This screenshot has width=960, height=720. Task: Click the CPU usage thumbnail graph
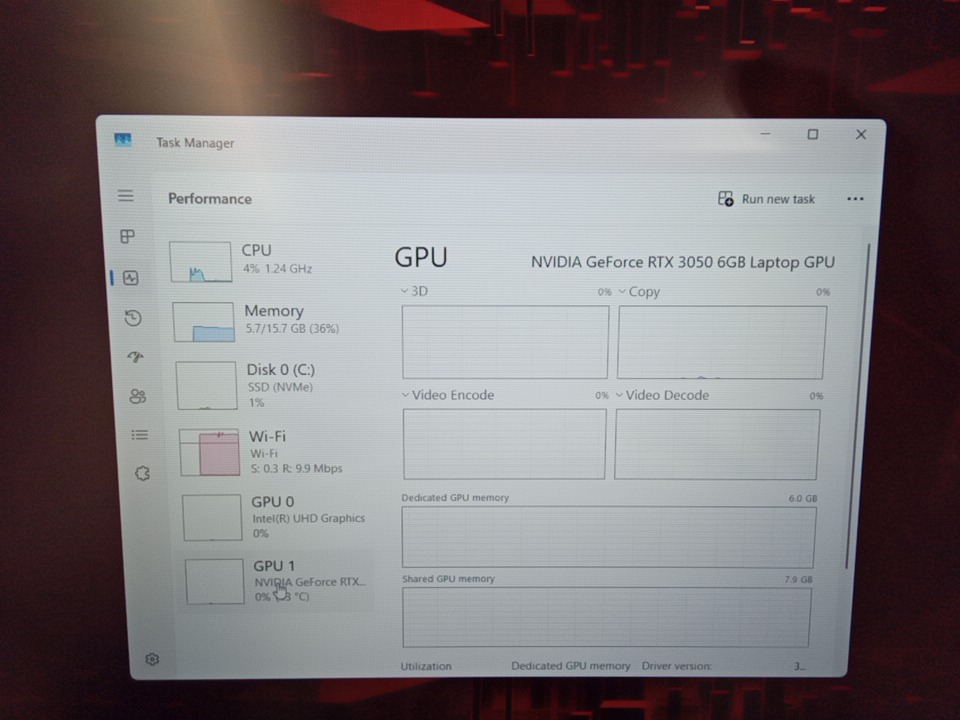pos(201,261)
